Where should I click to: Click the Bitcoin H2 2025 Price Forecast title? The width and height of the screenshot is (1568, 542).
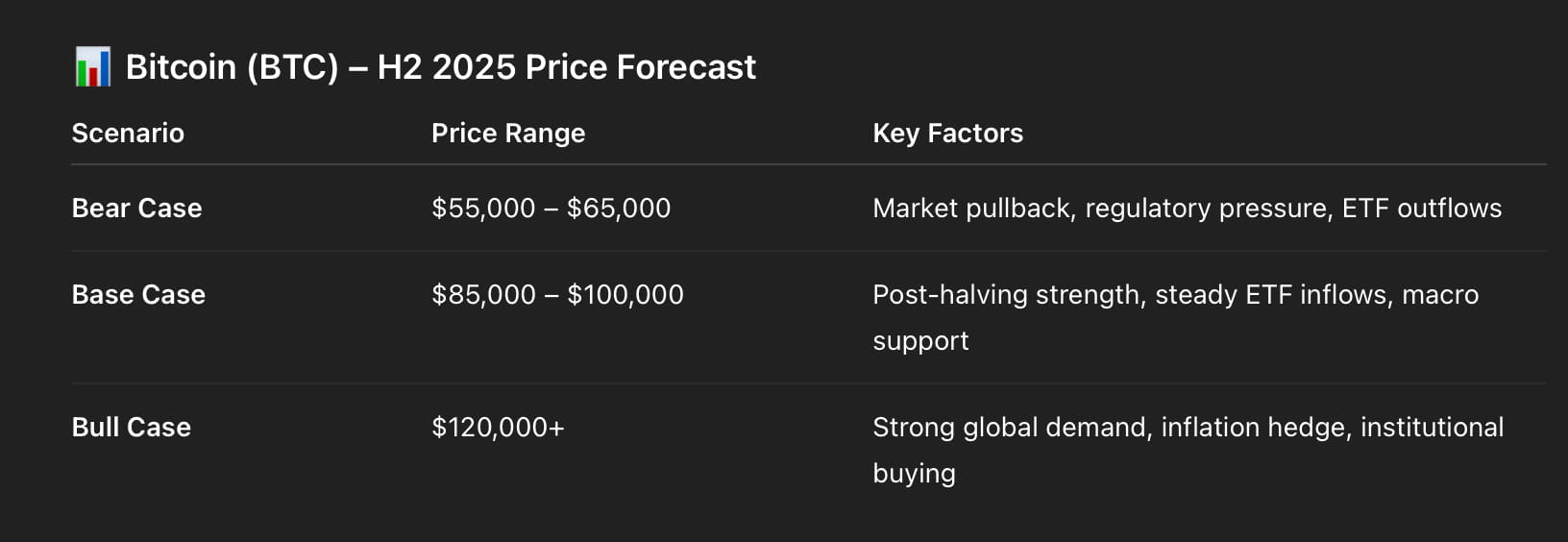440,67
